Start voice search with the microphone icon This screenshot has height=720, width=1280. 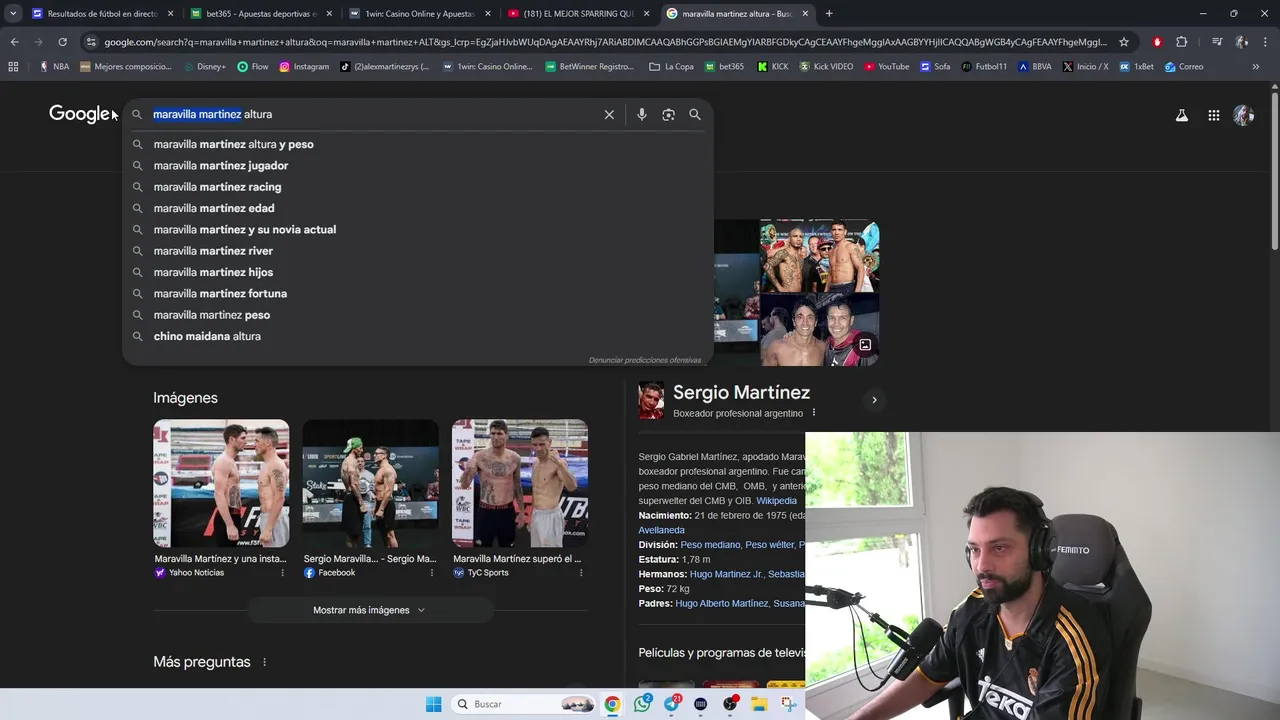pyautogui.click(x=642, y=115)
